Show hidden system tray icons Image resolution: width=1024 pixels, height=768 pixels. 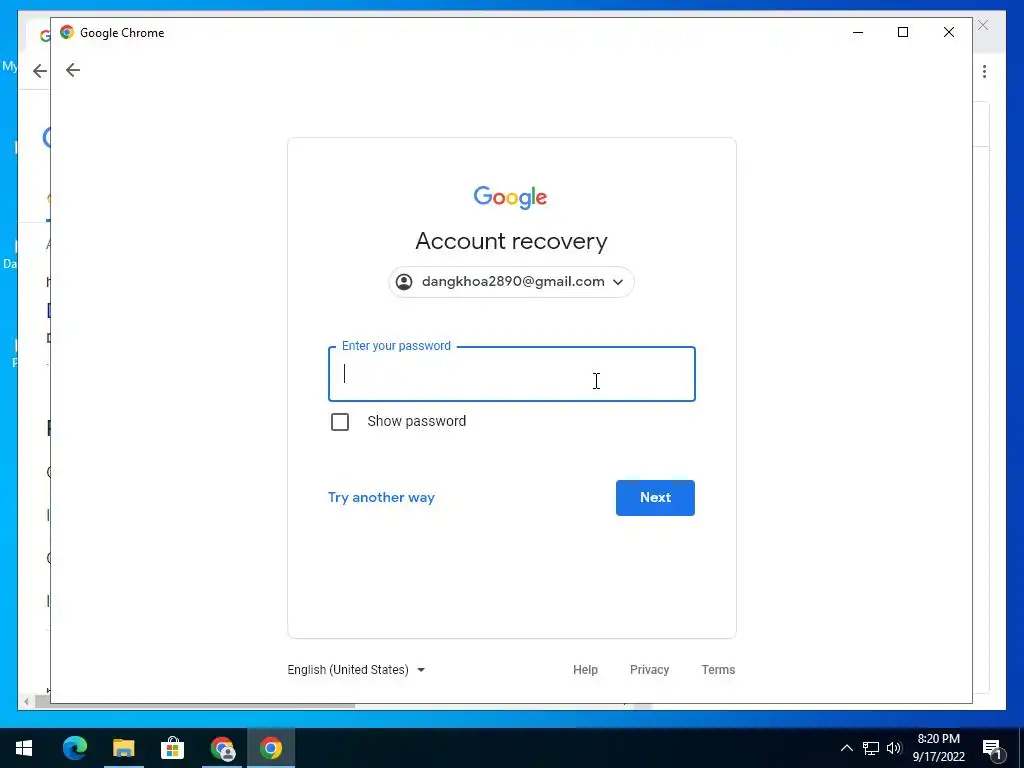coord(846,748)
